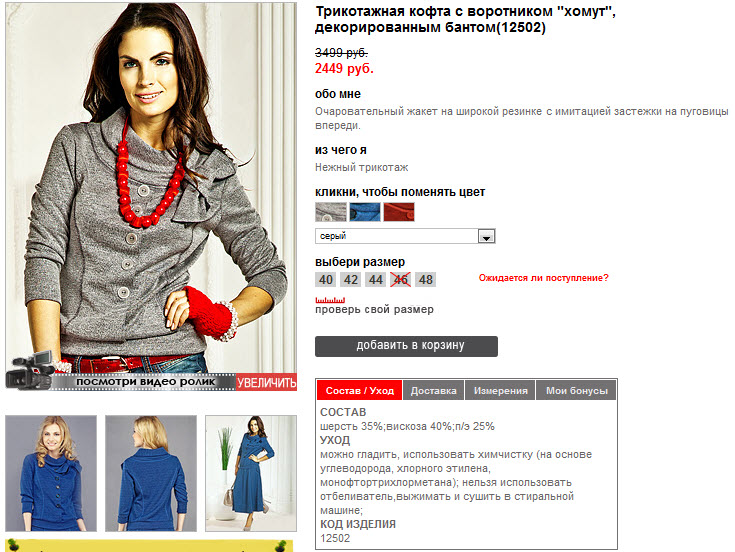Switch to the Доставка tab
Image resolution: width=735 pixels, height=552 pixels.
click(x=434, y=390)
